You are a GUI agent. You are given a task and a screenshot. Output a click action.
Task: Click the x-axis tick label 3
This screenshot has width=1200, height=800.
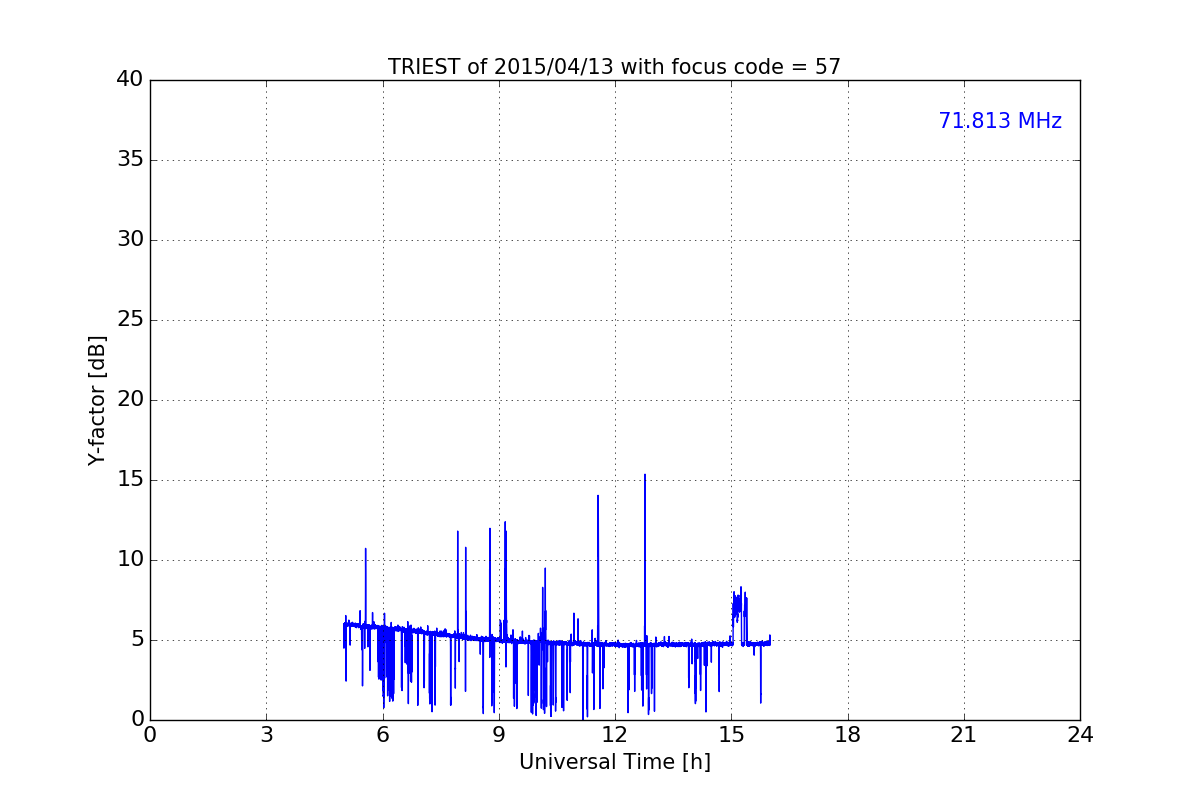[266, 735]
